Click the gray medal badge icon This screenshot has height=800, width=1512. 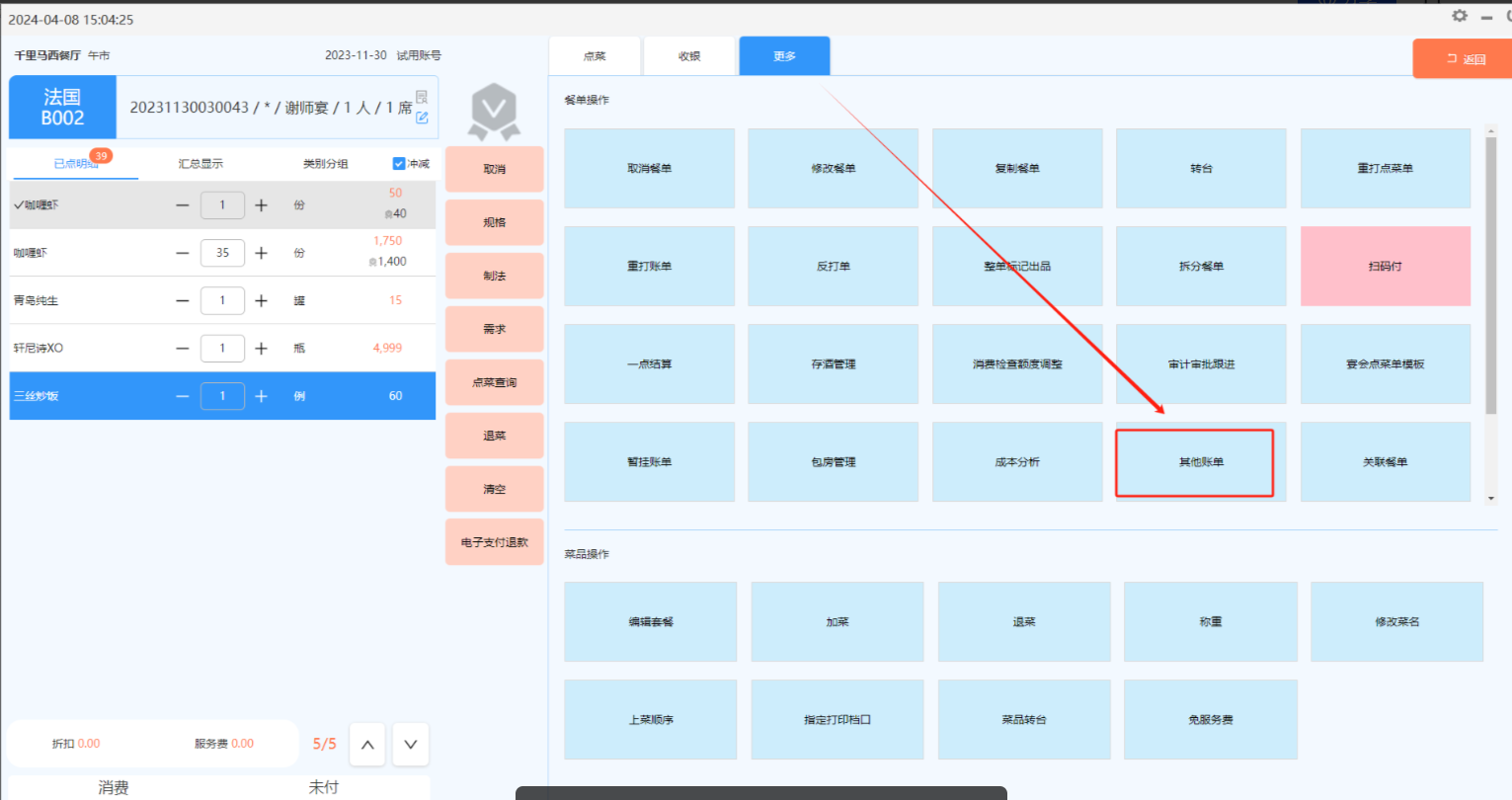point(494,110)
